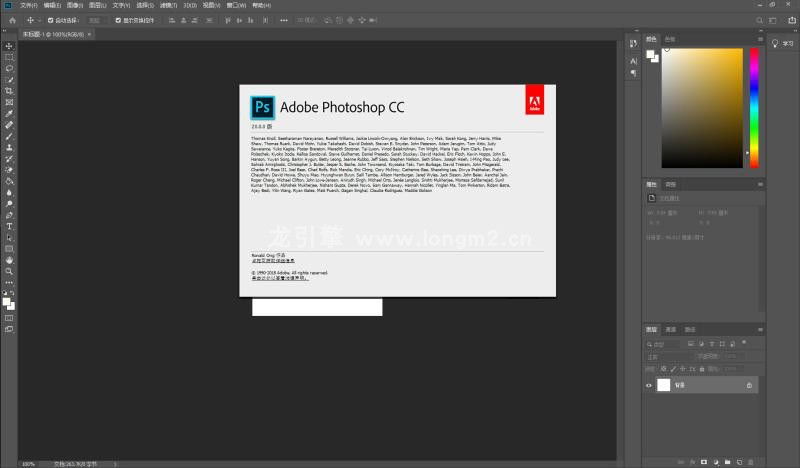The height and width of the screenshot is (468, 800).
Task: Select the Frame tool
Action: pos(9,102)
